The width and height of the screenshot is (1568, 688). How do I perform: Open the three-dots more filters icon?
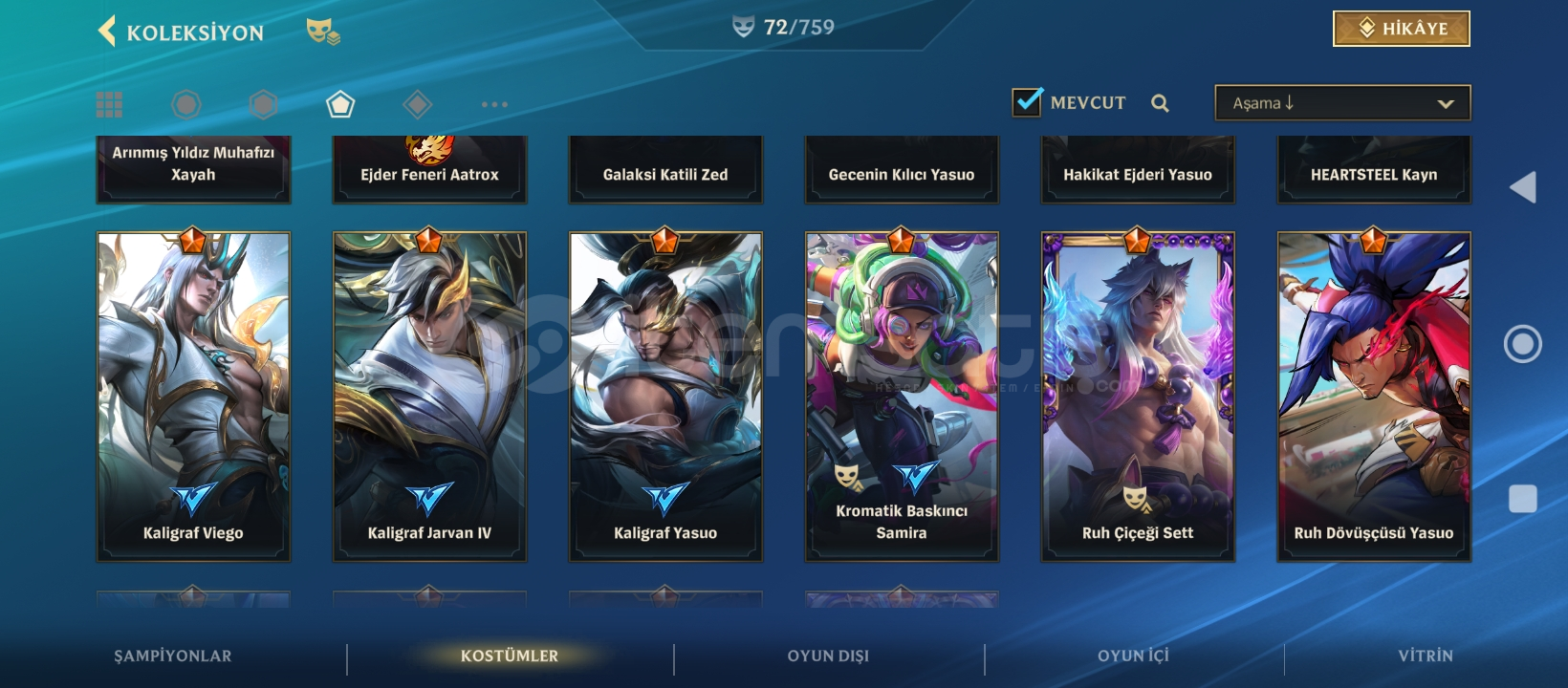494,104
